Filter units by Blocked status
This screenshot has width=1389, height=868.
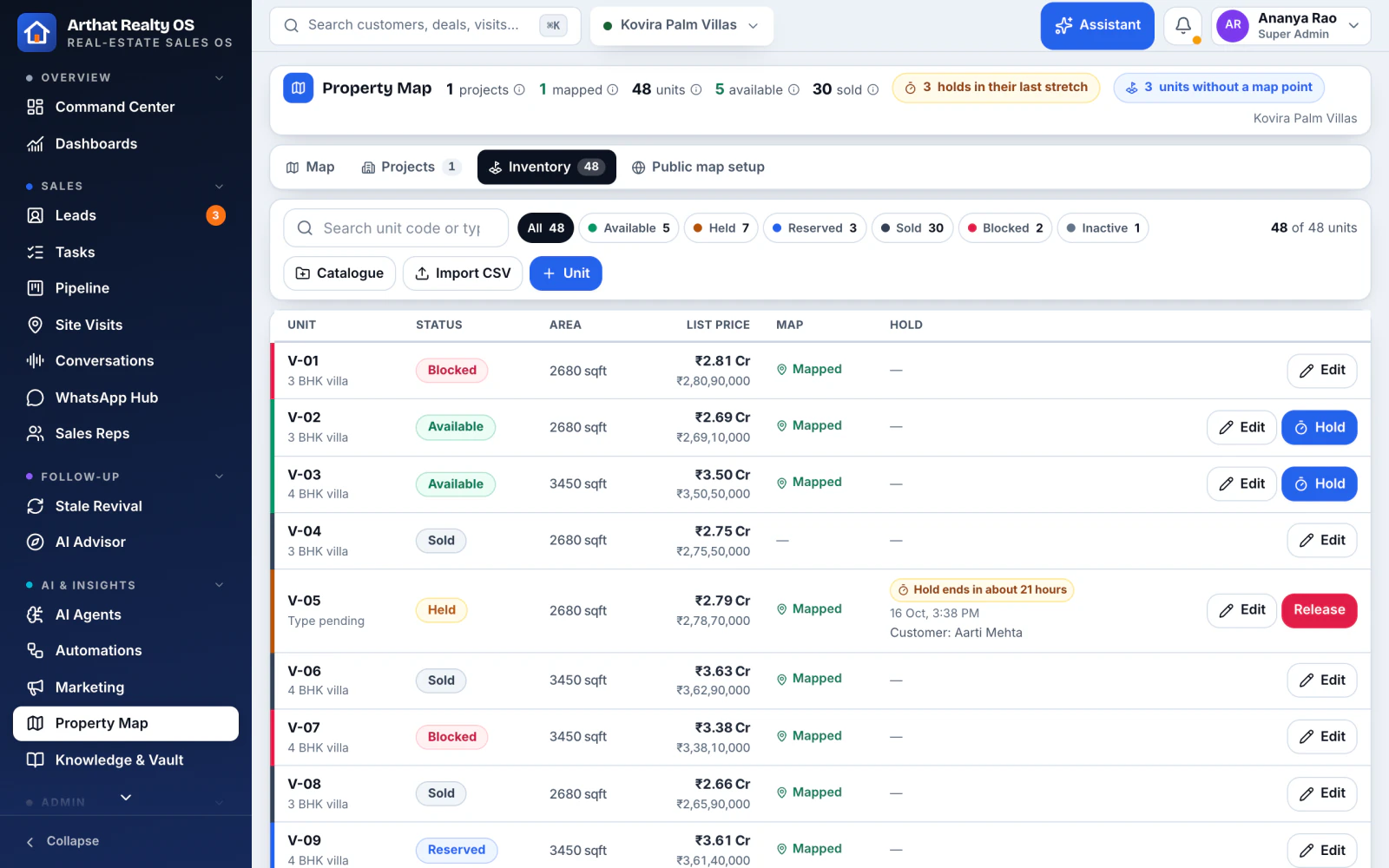(1005, 228)
